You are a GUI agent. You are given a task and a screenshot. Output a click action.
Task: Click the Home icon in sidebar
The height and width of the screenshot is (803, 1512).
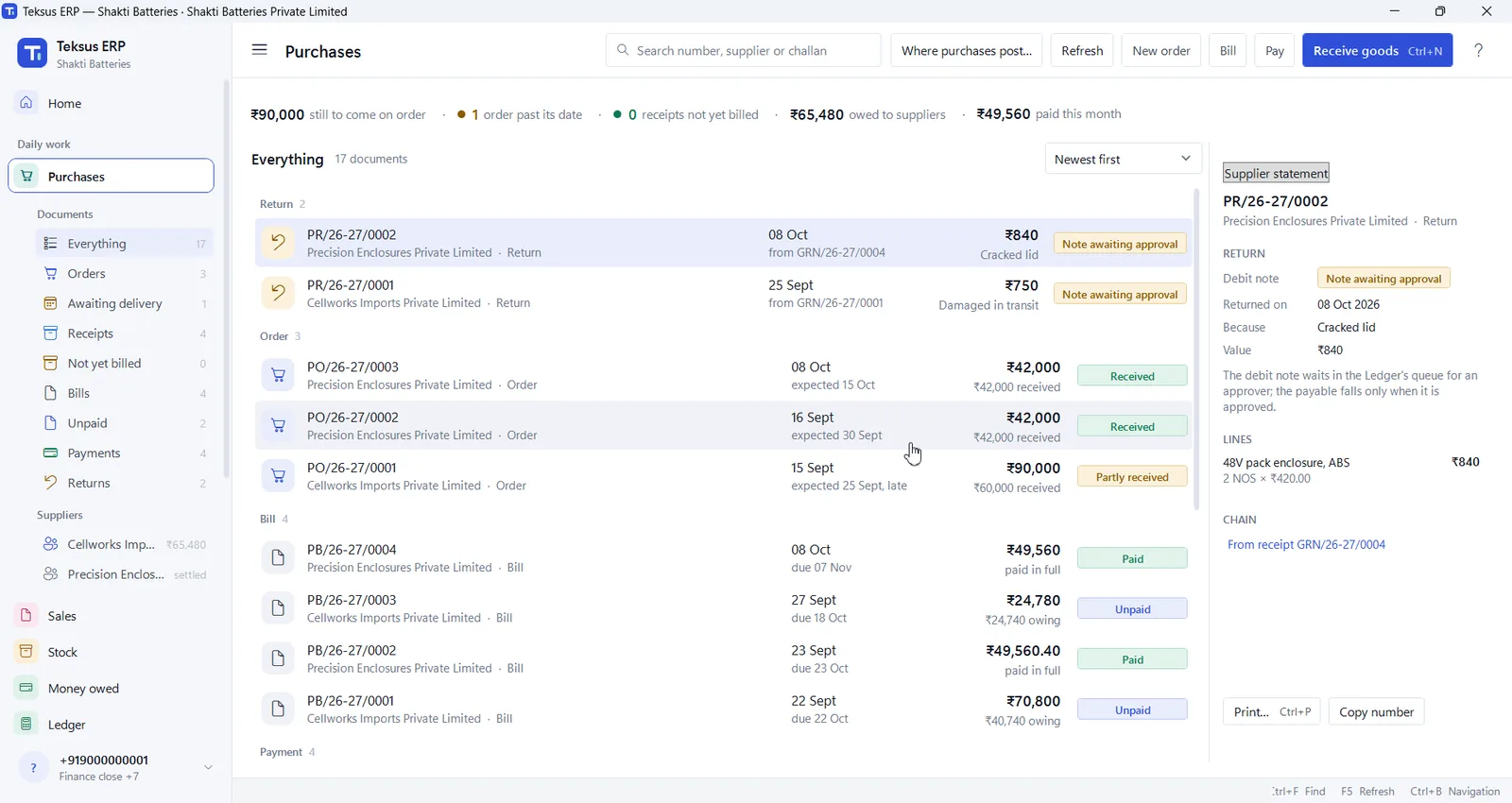coord(26,102)
